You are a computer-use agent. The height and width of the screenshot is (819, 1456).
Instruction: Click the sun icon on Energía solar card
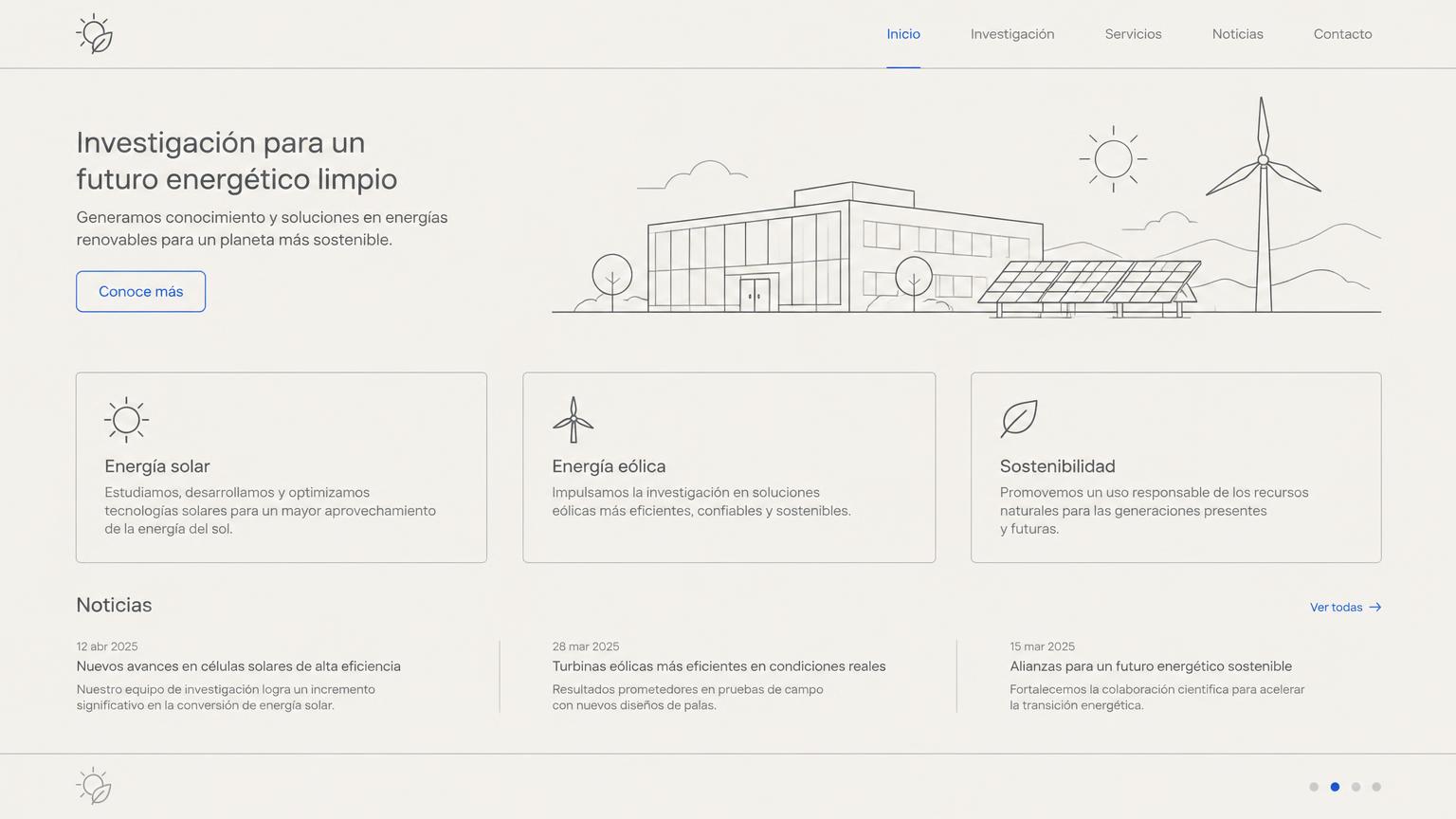click(x=126, y=420)
